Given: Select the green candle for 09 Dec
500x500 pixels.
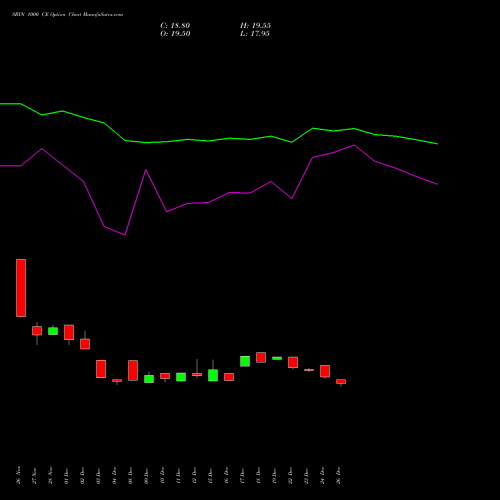Looking at the screenshot, I should (x=149, y=379).
